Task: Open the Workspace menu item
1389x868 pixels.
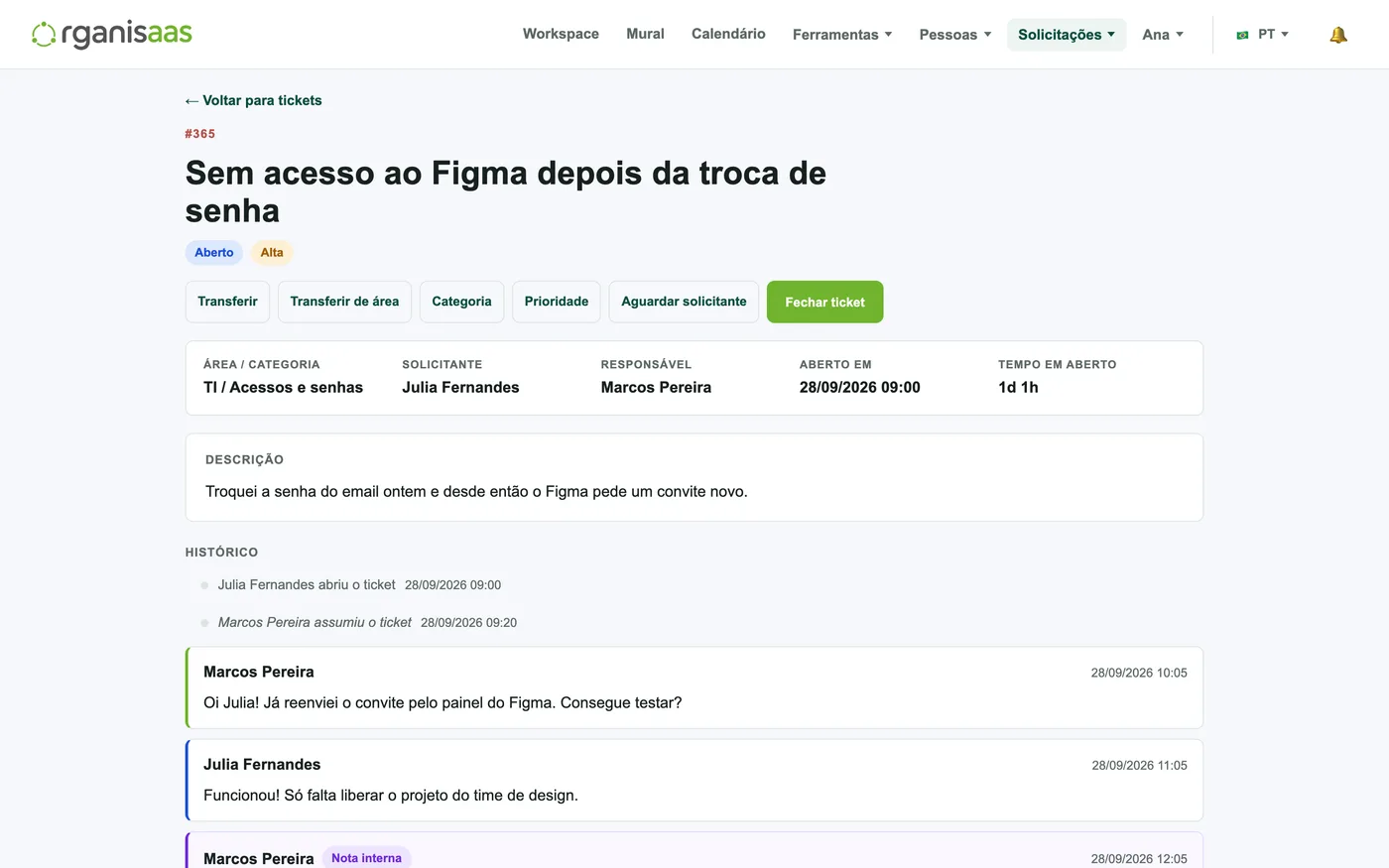Action: click(x=561, y=34)
